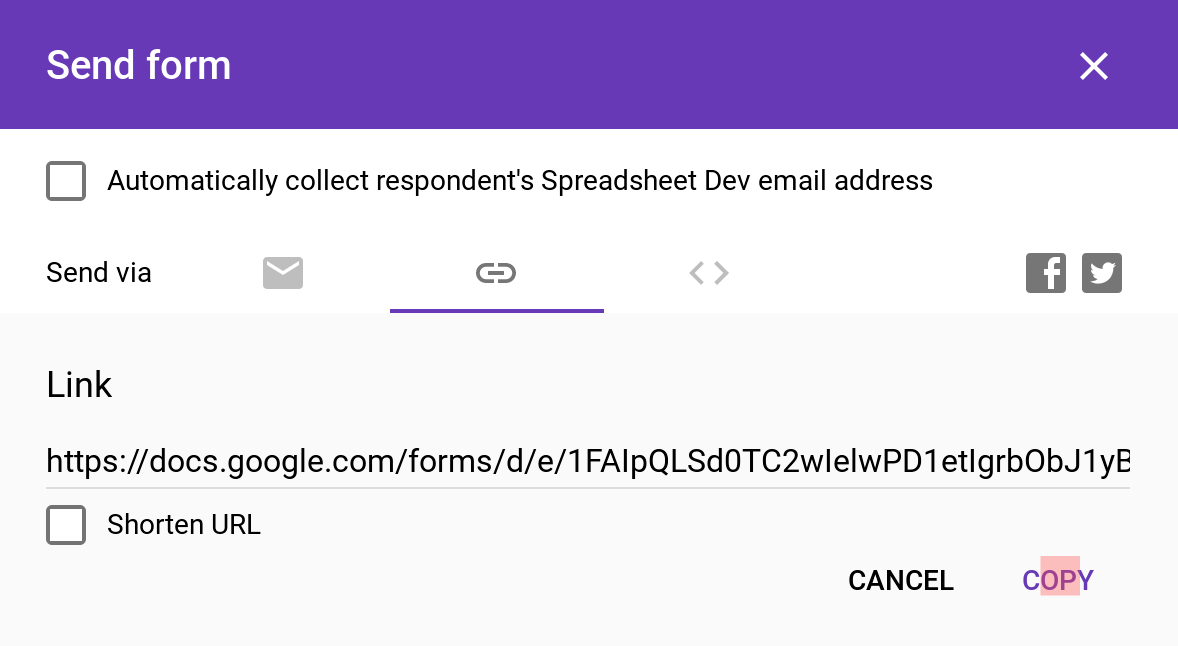Click the 'Automatically collect respondent's' label text

(x=321, y=181)
